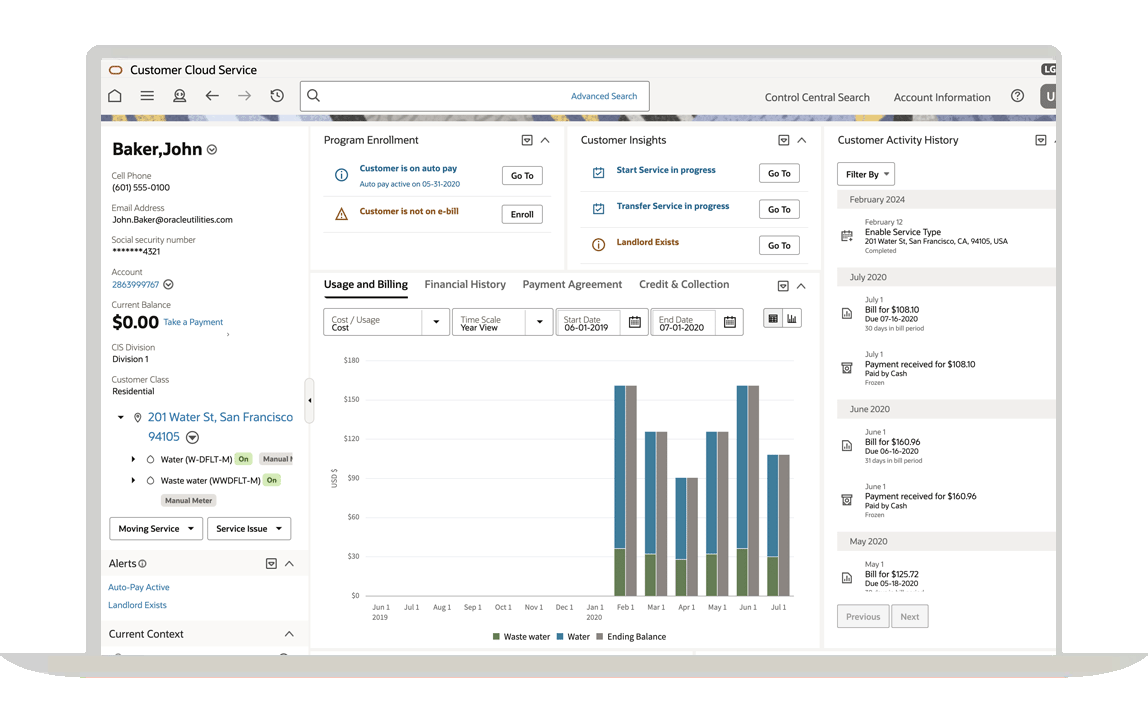Go to the Home icon
This screenshot has height=724, width=1148.
click(x=115, y=96)
